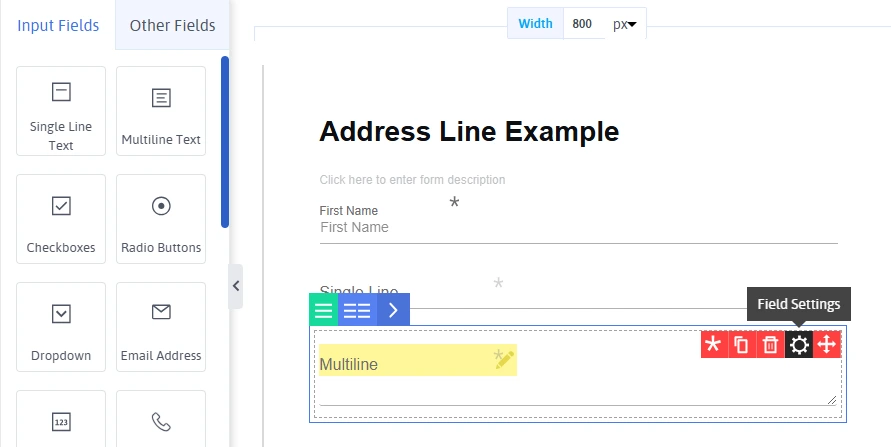Edit Multiline label with pencil icon

pos(504,360)
